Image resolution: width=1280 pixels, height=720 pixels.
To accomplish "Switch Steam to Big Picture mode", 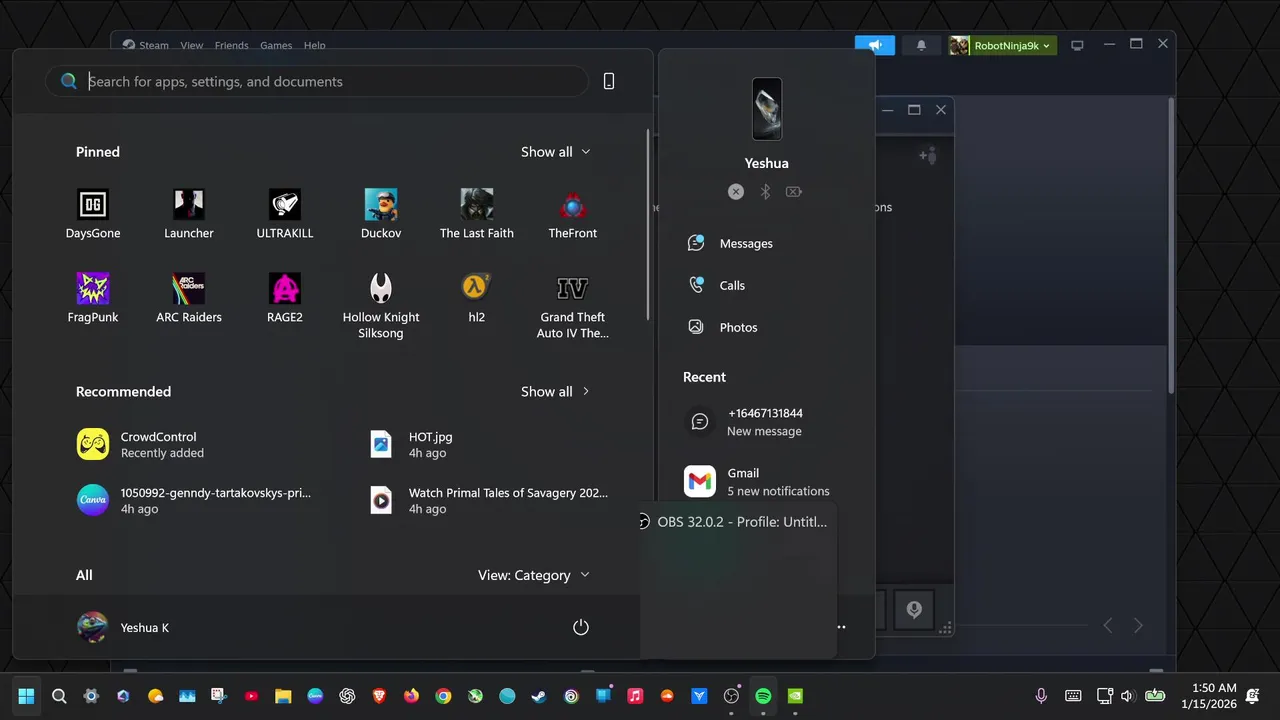I will pyautogui.click(x=1077, y=45).
